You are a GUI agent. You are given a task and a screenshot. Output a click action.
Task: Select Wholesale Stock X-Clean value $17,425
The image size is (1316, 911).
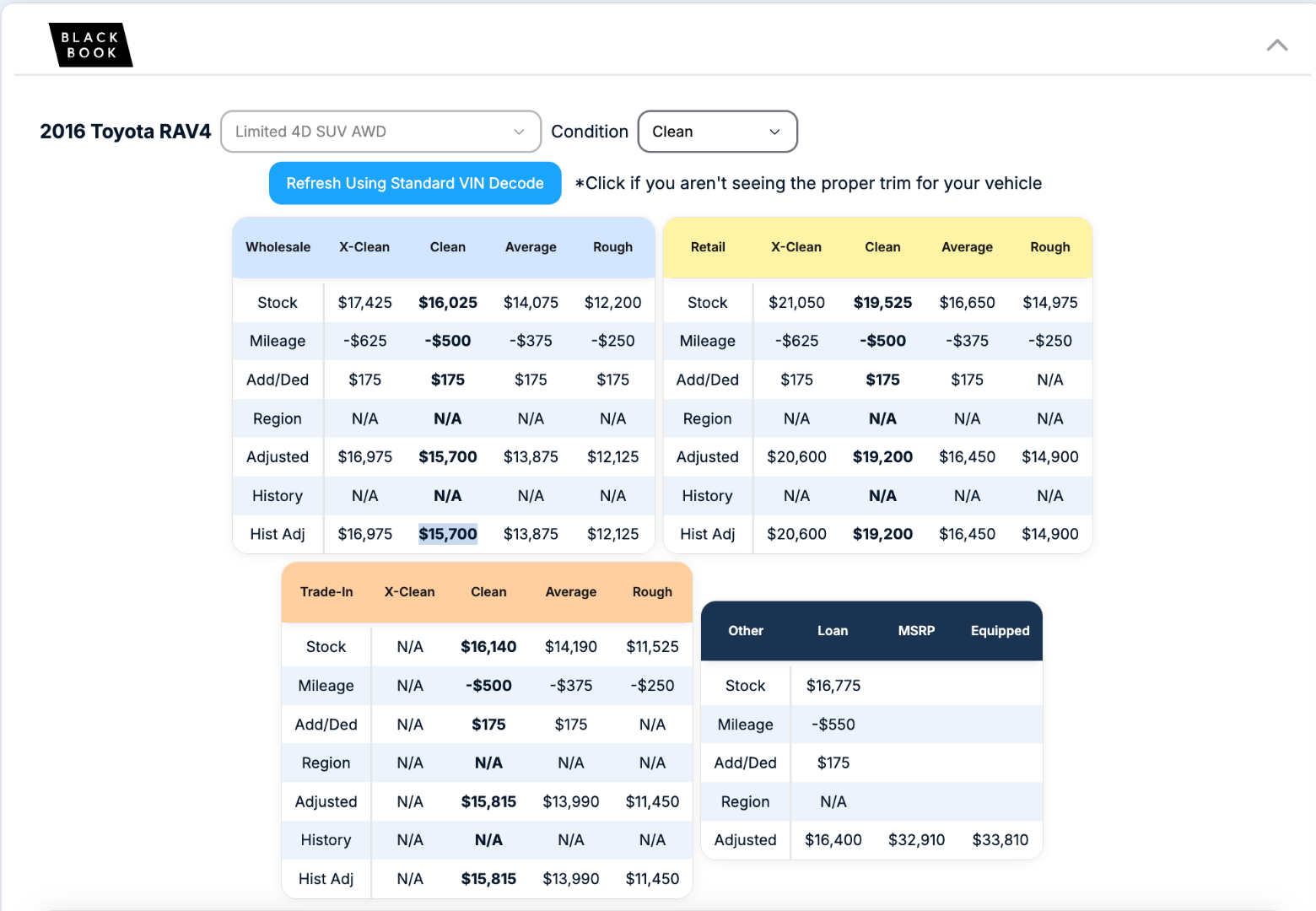point(365,303)
